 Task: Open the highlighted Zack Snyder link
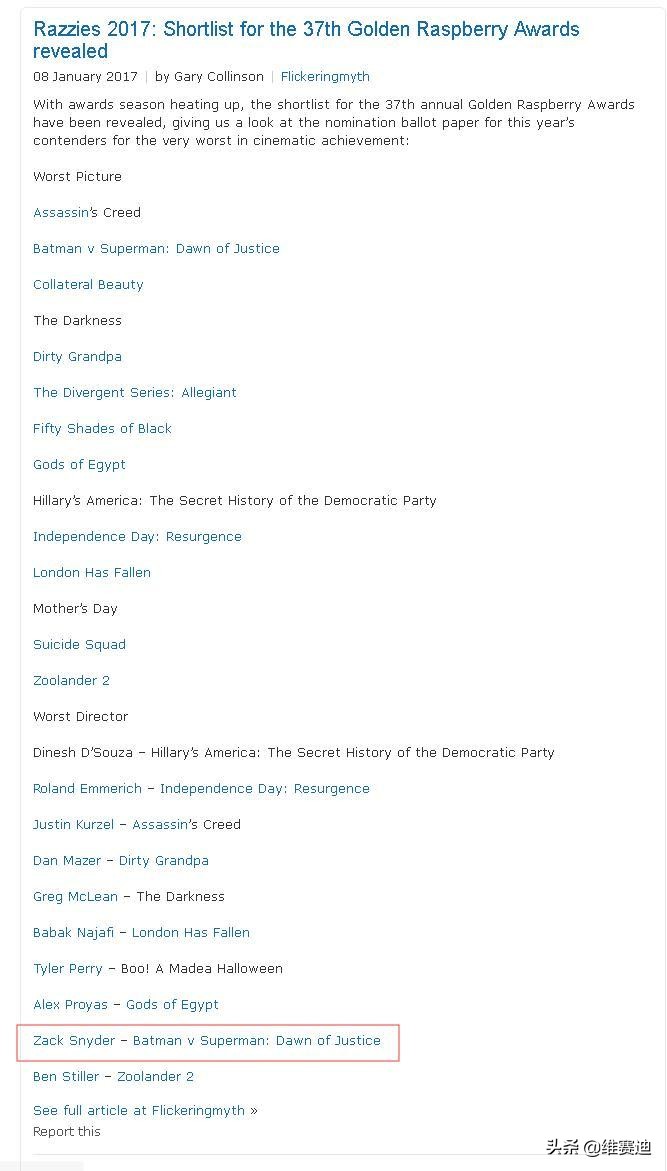74,1040
